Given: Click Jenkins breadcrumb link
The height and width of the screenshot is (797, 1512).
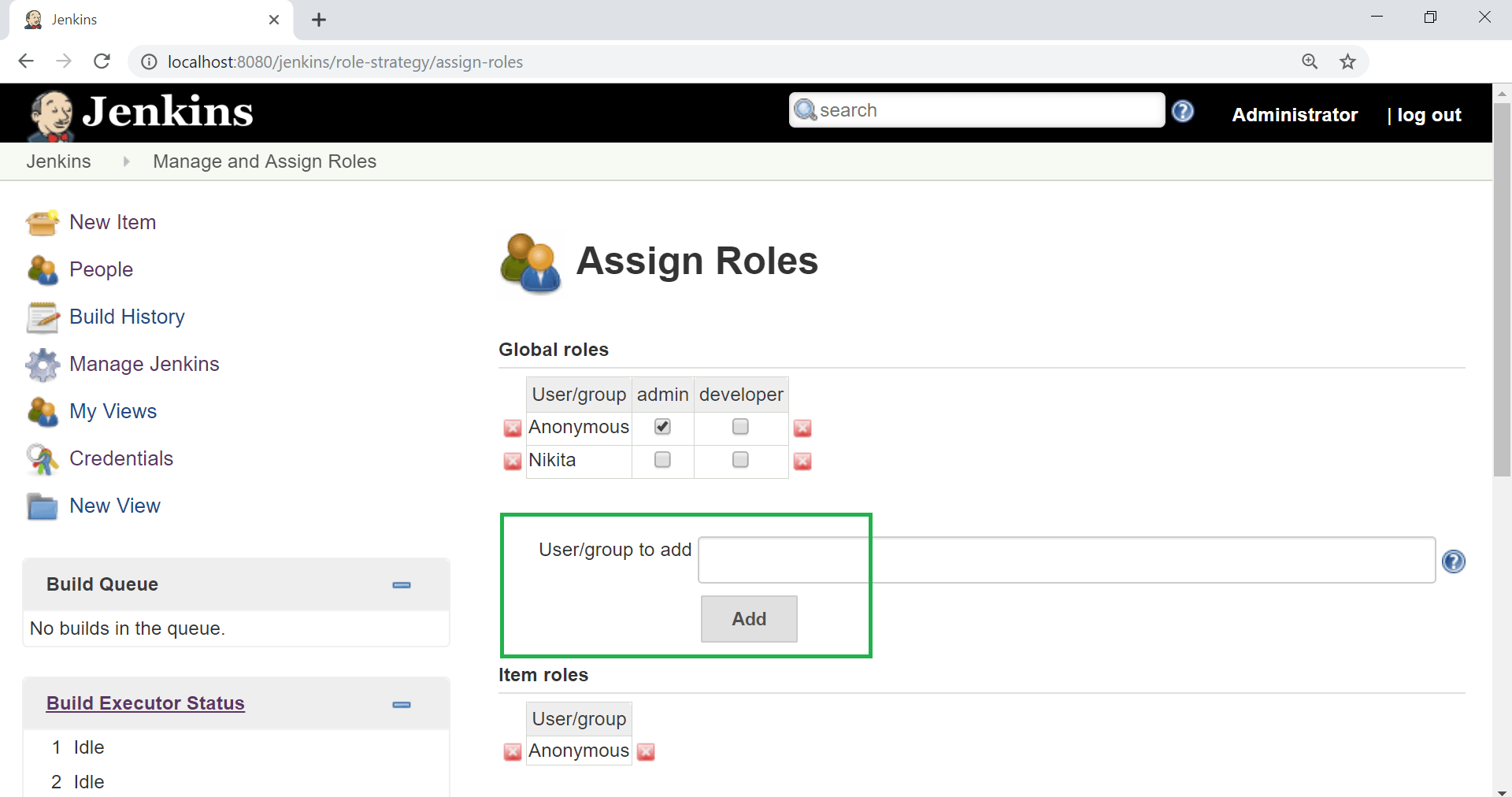Looking at the screenshot, I should tap(59, 161).
